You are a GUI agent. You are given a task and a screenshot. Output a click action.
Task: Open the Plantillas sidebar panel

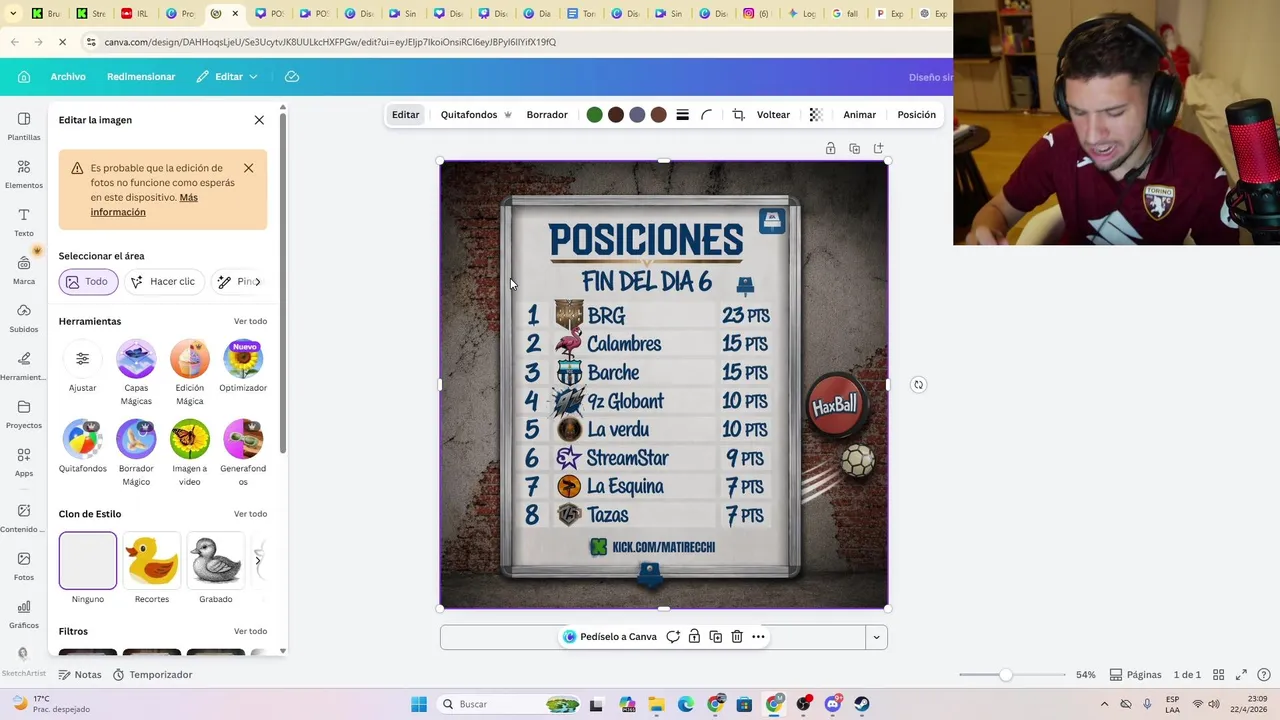click(24, 126)
